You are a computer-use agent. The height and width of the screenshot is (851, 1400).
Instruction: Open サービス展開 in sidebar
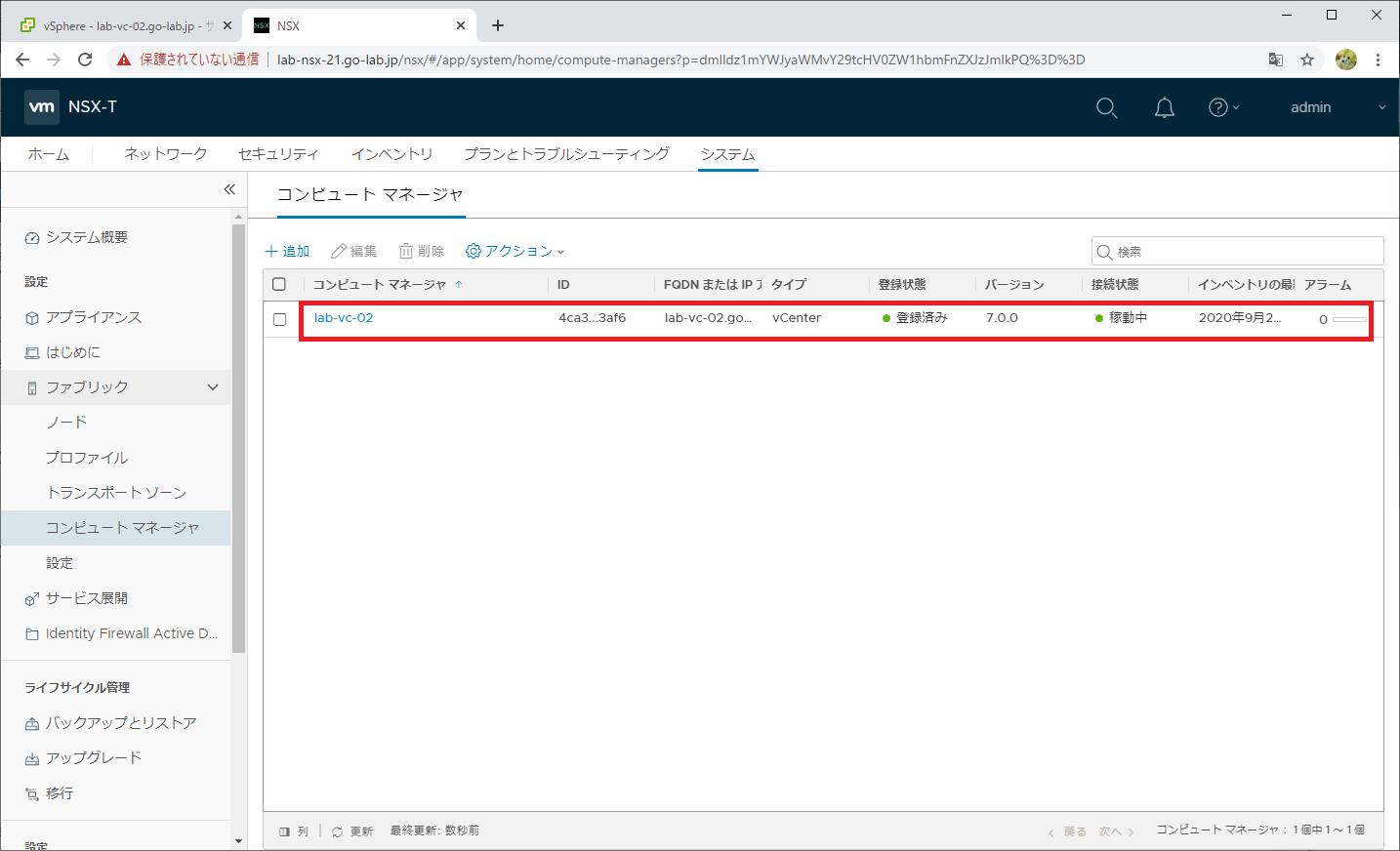[86, 598]
